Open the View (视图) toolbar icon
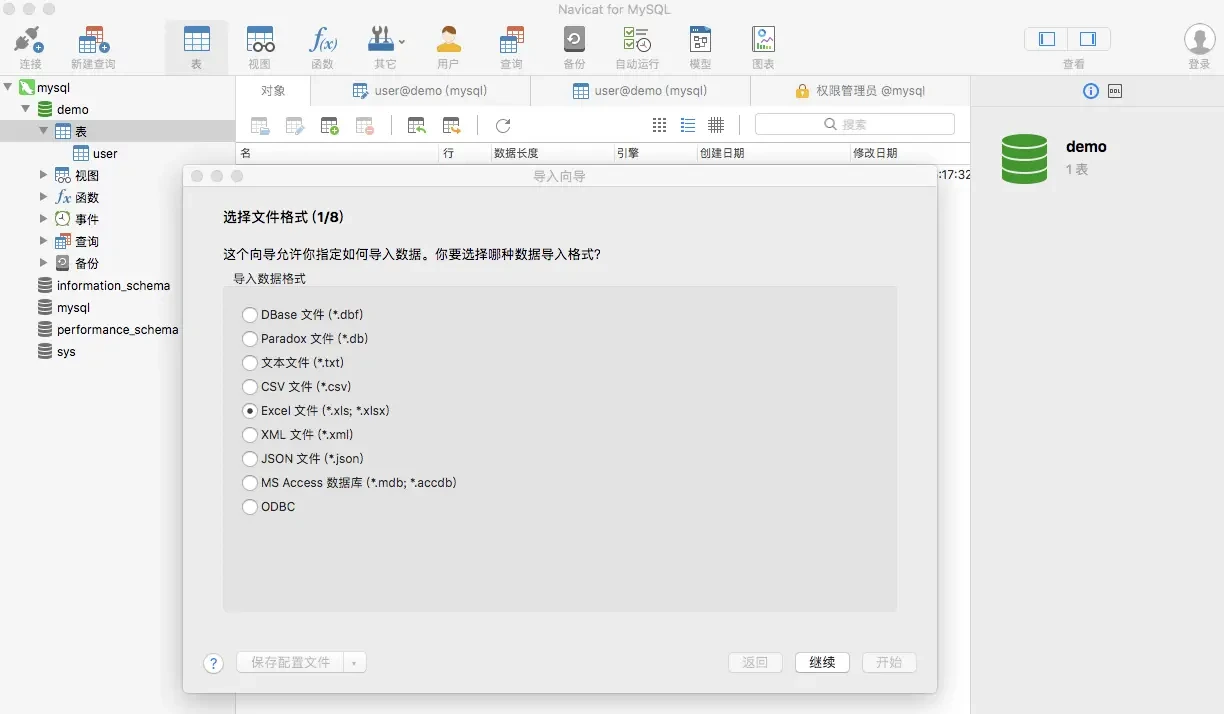This screenshot has width=1224, height=714. point(259,40)
